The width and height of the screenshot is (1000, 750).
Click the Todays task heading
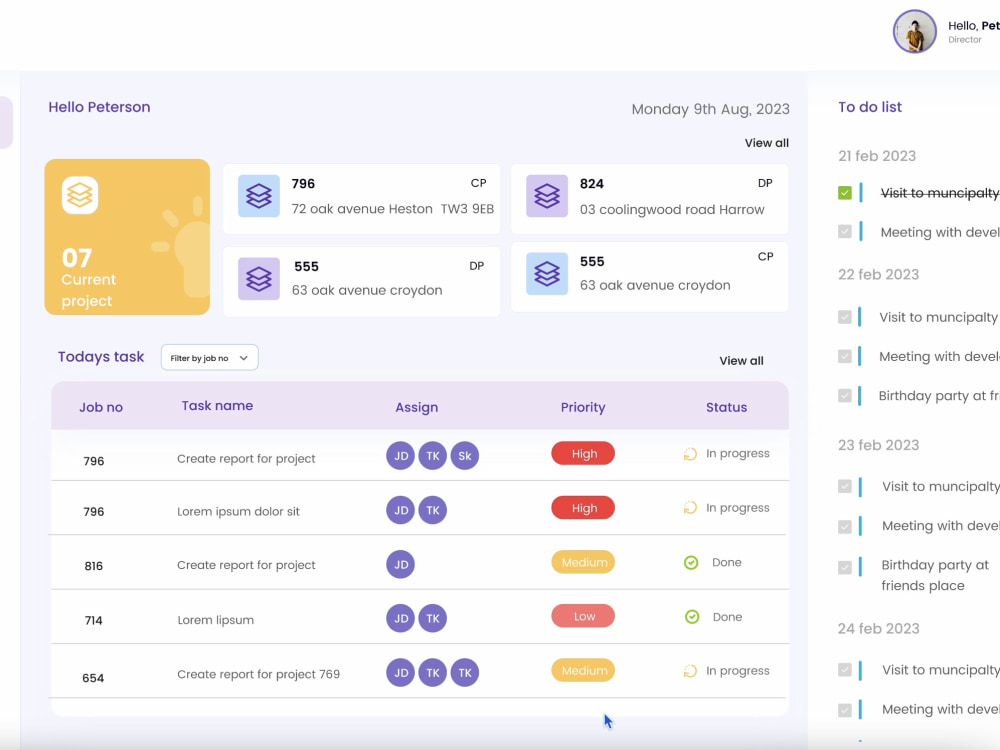tap(101, 357)
